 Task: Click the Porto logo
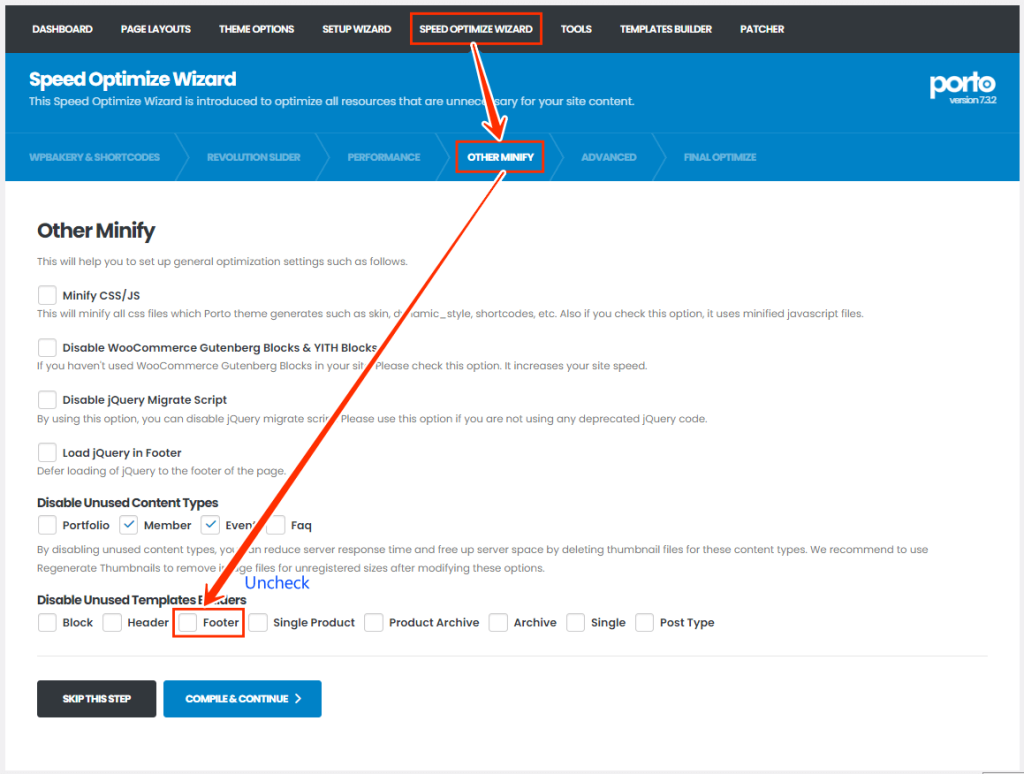pyautogui.click(x=961, y=85)
